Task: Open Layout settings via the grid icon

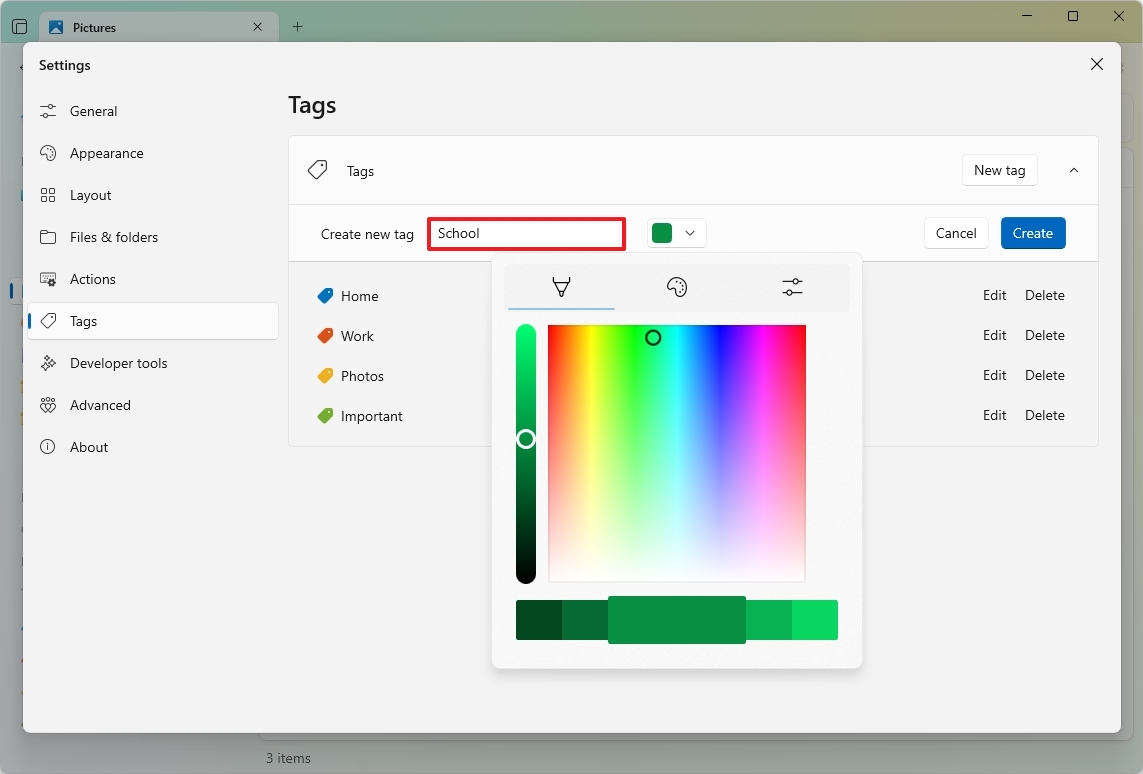Action: pyautogui.click(x=49, y=195)
